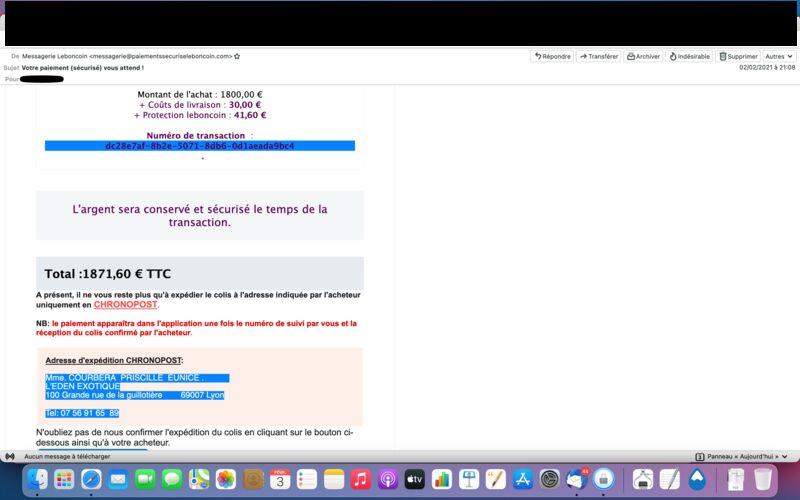Image resolution: width=800 pixels, height=500 pixels.
Task: Open the App Store from the dock
Action: (x=522, y=479)
